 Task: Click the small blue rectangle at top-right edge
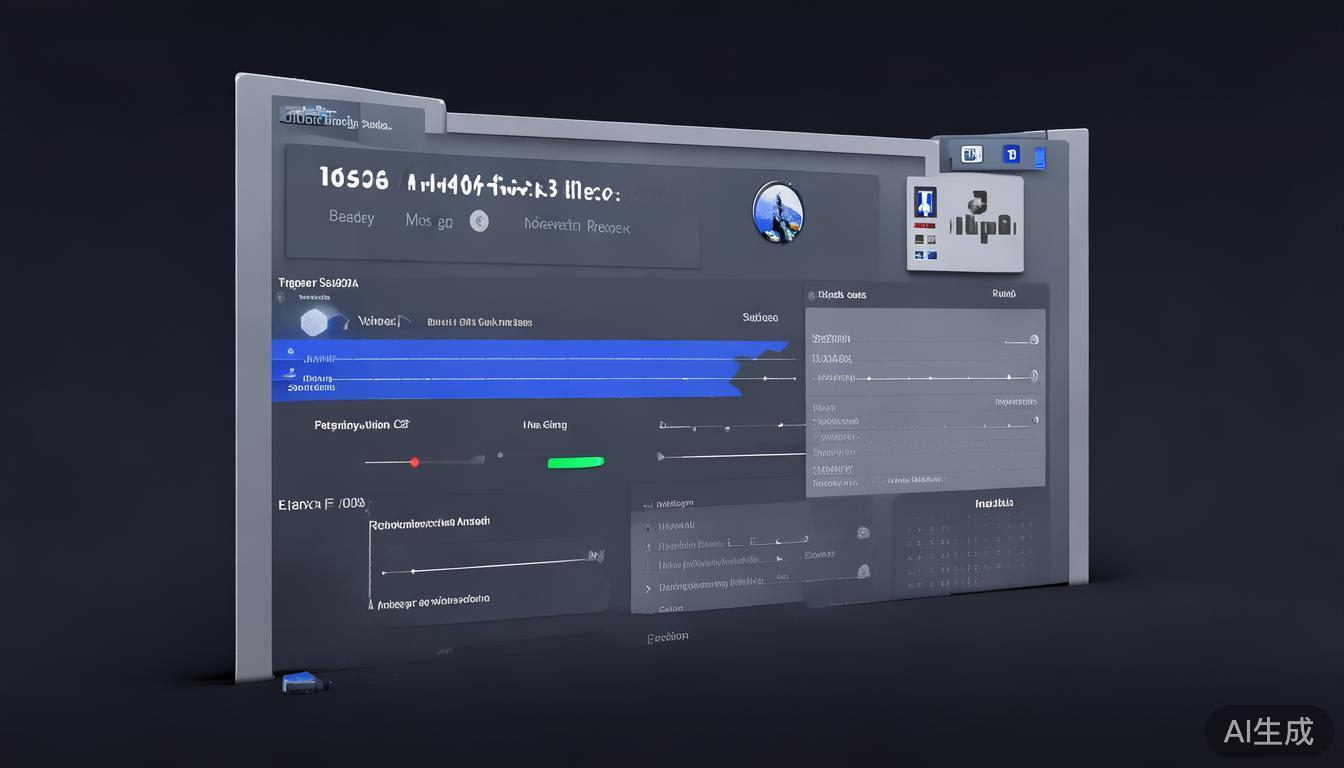click(x=1039, y=157)
